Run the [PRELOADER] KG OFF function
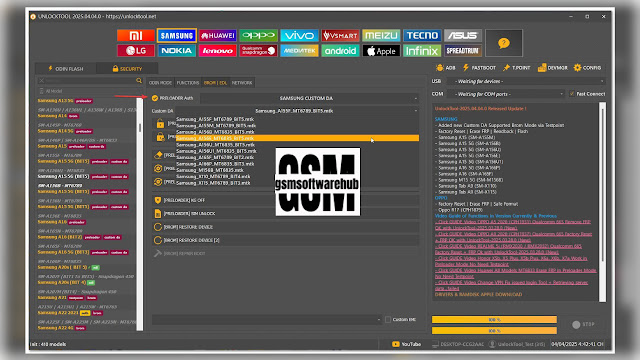 click(286, 200)
